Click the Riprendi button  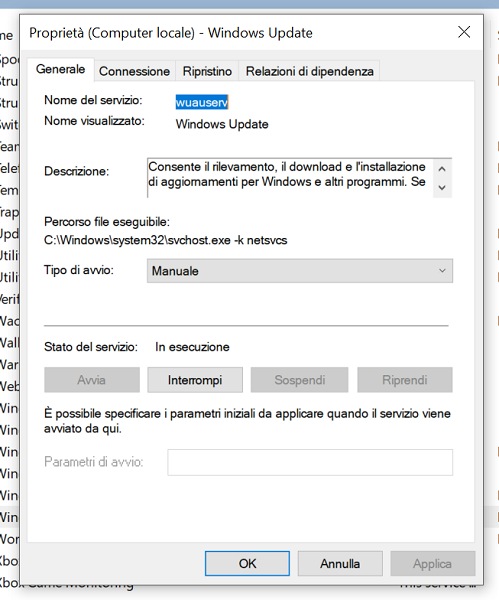pyautogui.click(x=405, y=380)
